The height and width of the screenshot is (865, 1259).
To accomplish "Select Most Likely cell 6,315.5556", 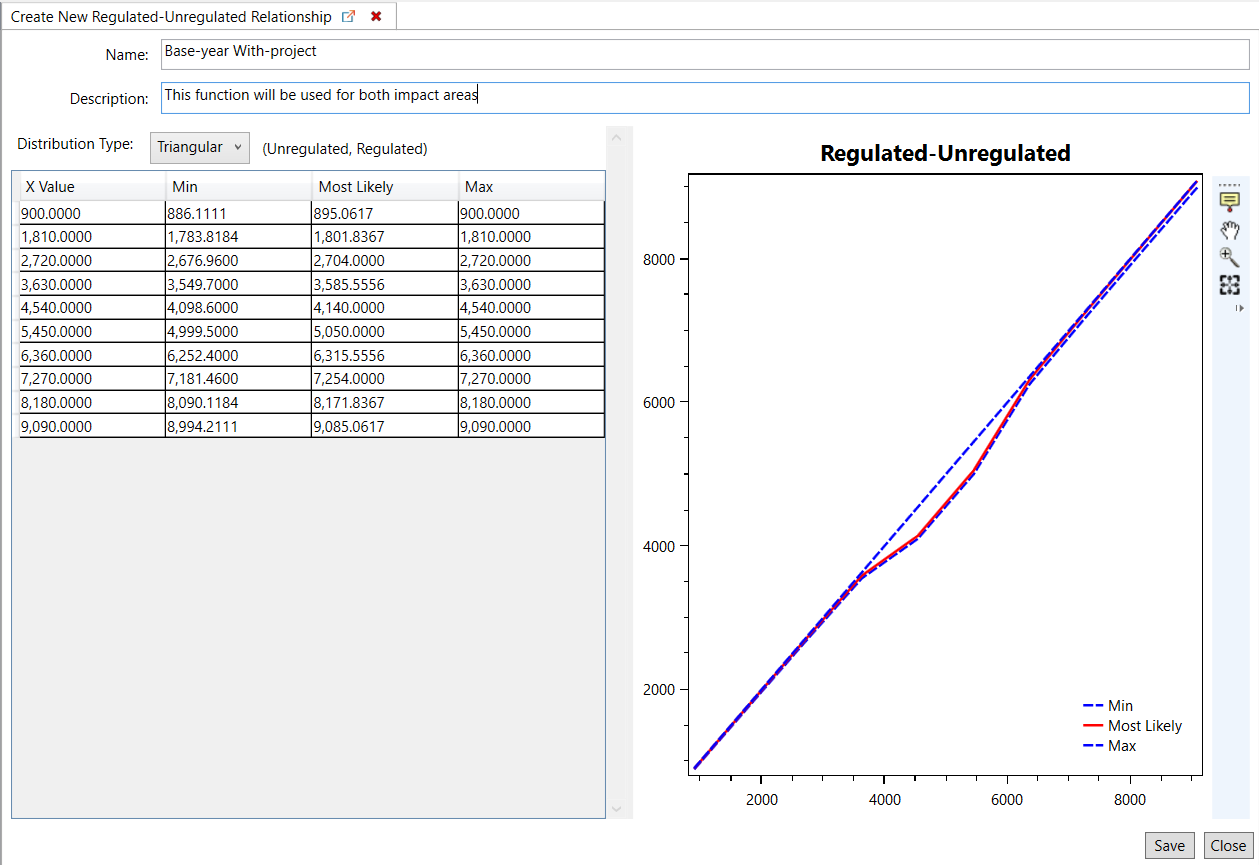I will (x=385, y=355).
